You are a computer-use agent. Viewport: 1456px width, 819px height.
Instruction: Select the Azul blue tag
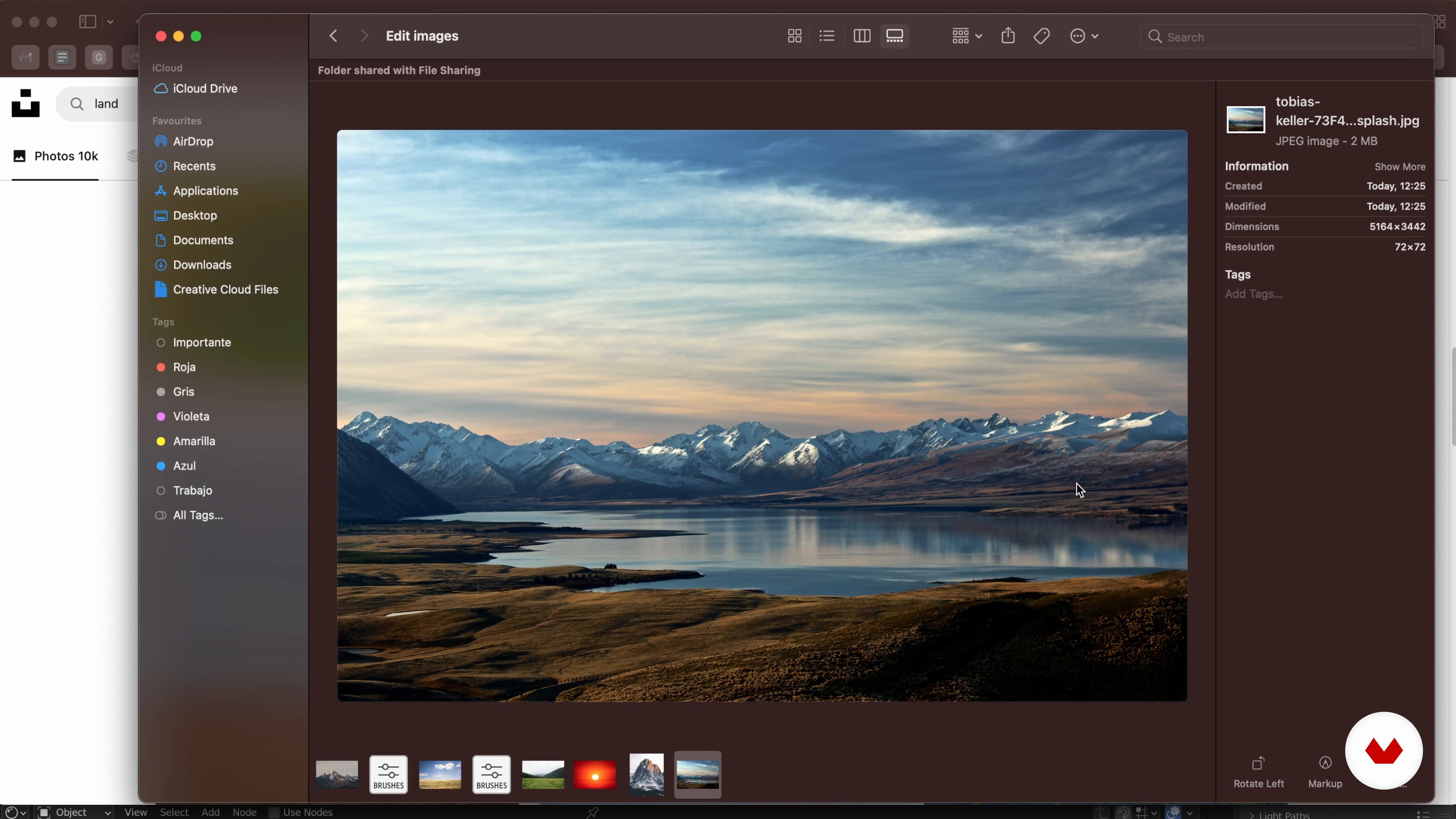pos(176,466)
